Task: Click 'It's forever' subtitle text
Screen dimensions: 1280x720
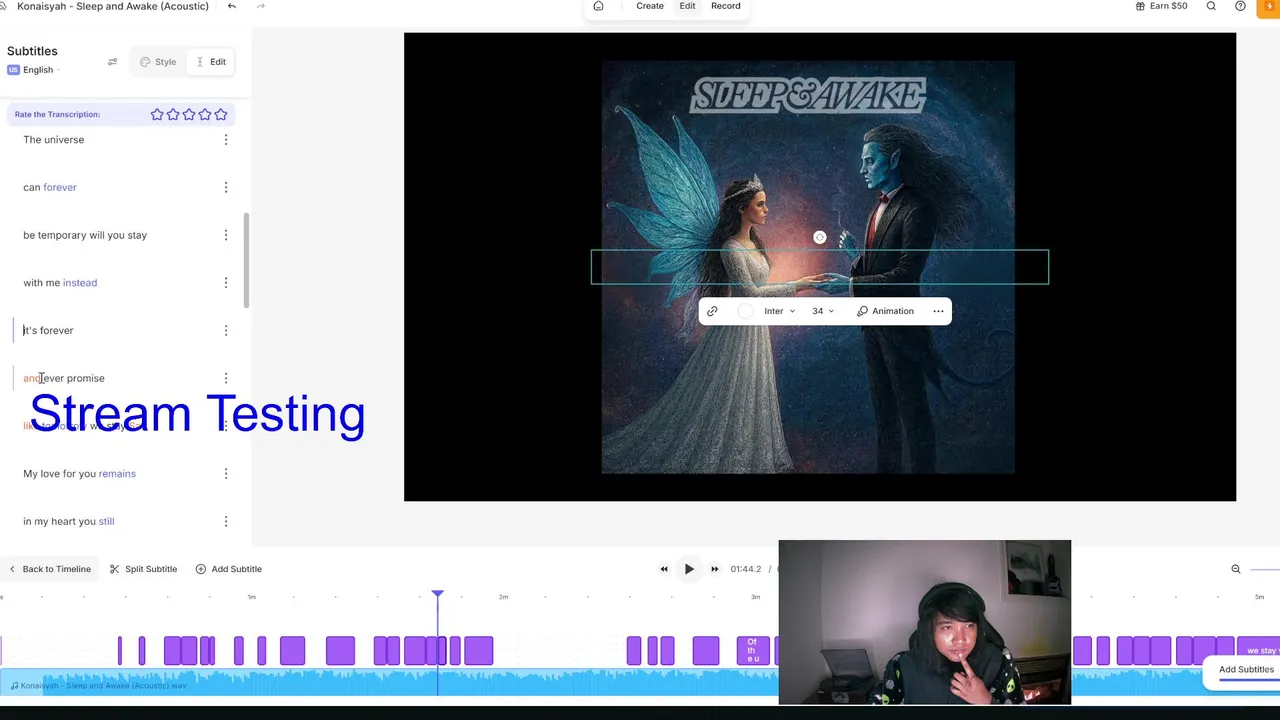Action: 48,330
